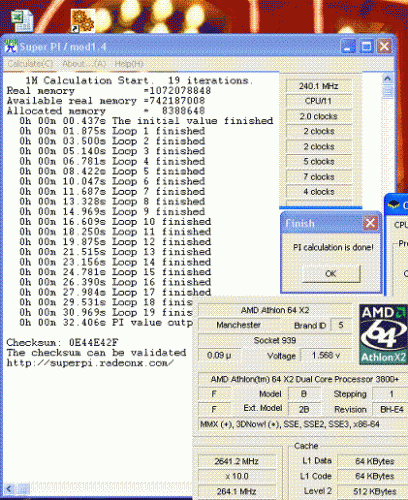Image resolution: width=408 pixels, height=500 pixels.
Task: Click OK in the Finish dialog
Action: 331,274
